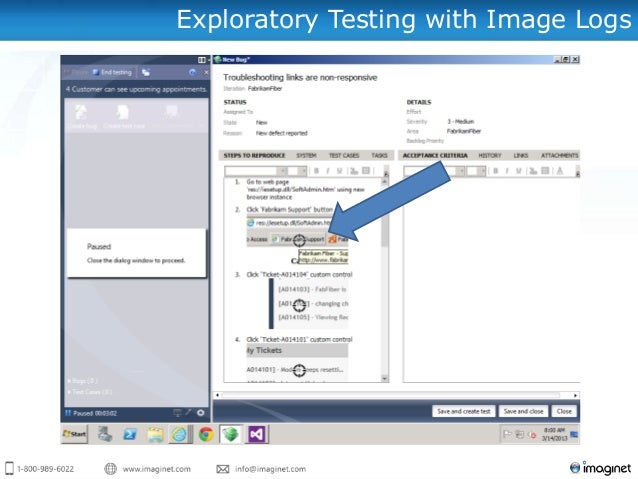Screen dimensions: 638x479
Task: Open the Steps to Reproduce tab
Action: [x=254, y=155]
